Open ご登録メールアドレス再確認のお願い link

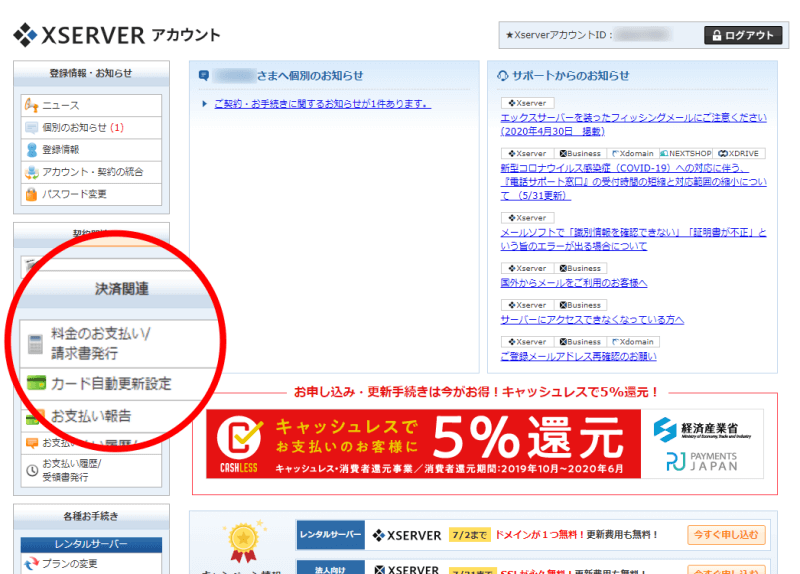tap(578, 356)
